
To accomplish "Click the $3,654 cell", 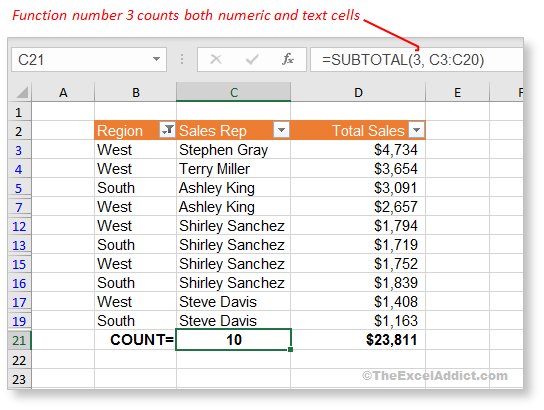I will point(358,169).
